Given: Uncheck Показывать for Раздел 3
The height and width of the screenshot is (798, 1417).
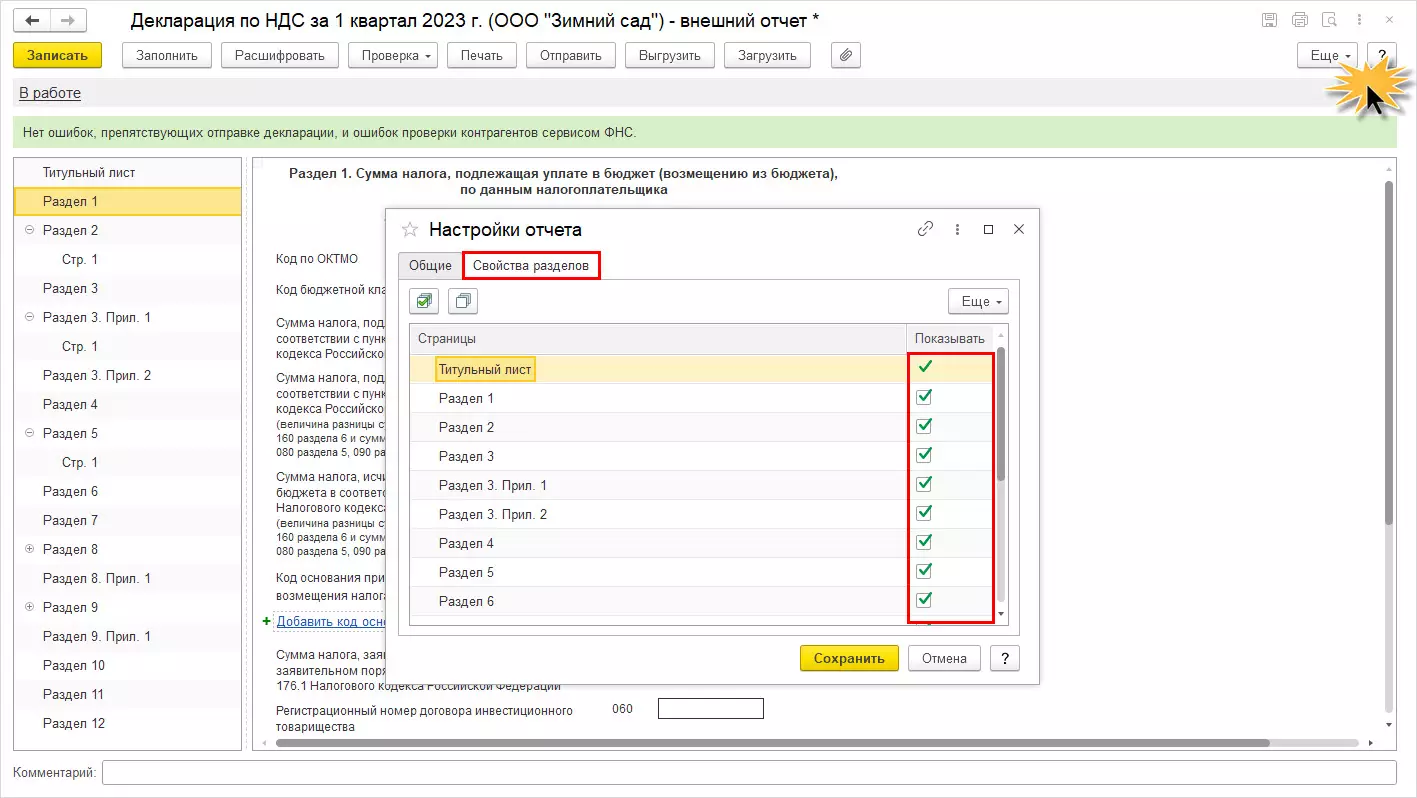Looking at the screenshot, I should [925, 456].
